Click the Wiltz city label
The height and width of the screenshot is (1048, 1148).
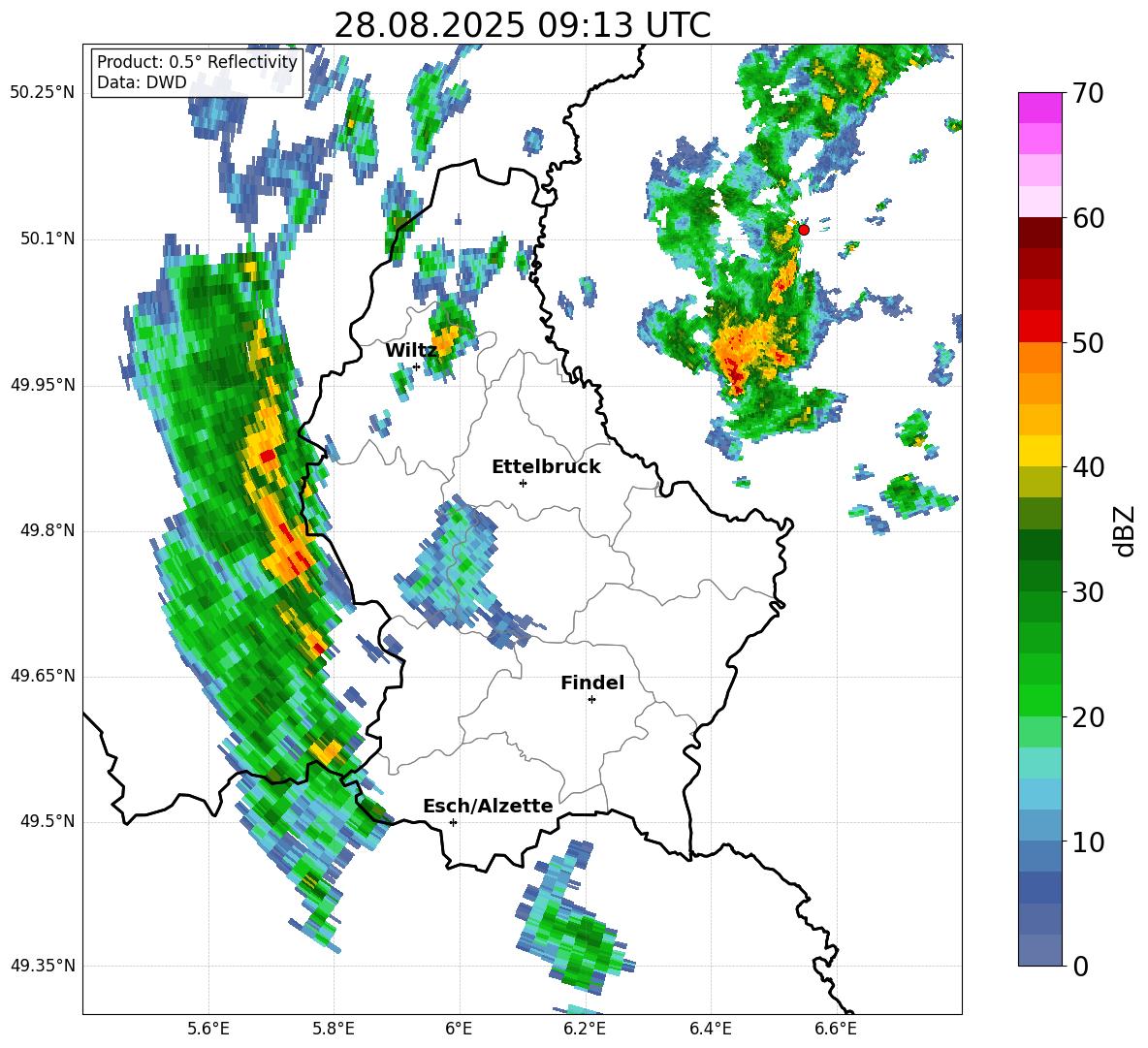pyautogui.click(x=411, y=350)
